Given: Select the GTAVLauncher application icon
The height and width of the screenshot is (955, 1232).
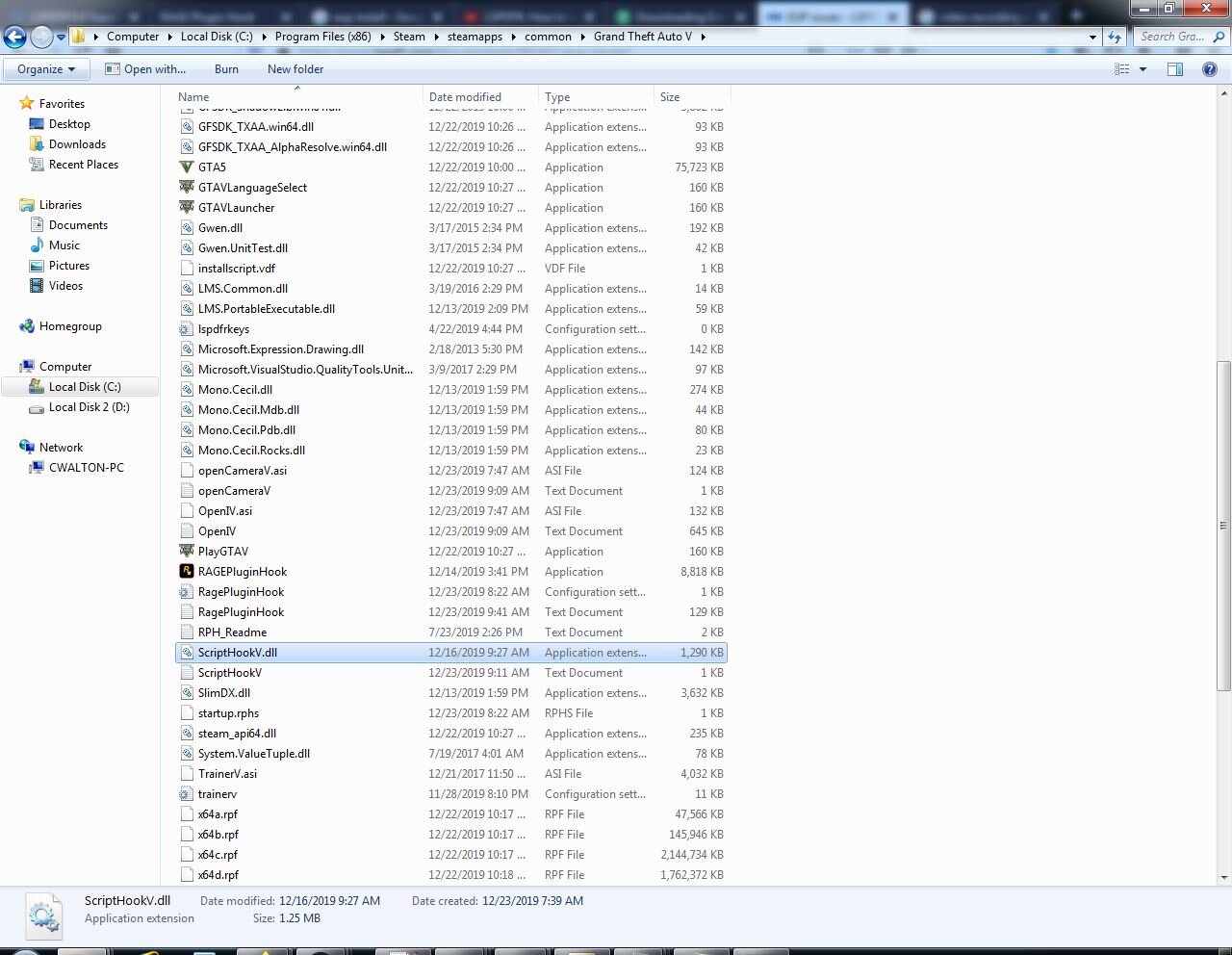Looking at the screenshot, I should pyautogui.click(x=187, y=208).
